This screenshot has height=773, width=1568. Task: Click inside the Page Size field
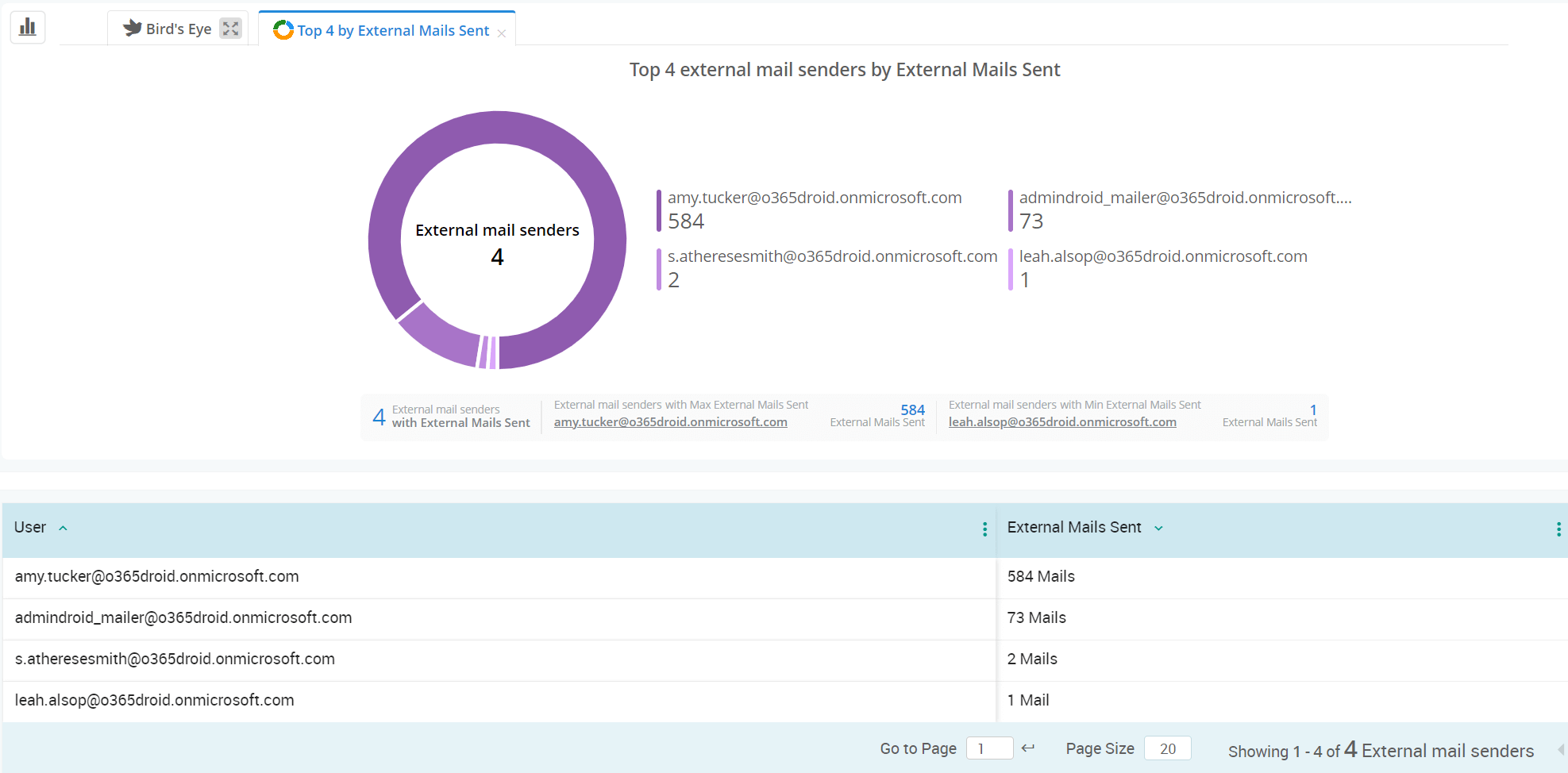(1166, 748)
